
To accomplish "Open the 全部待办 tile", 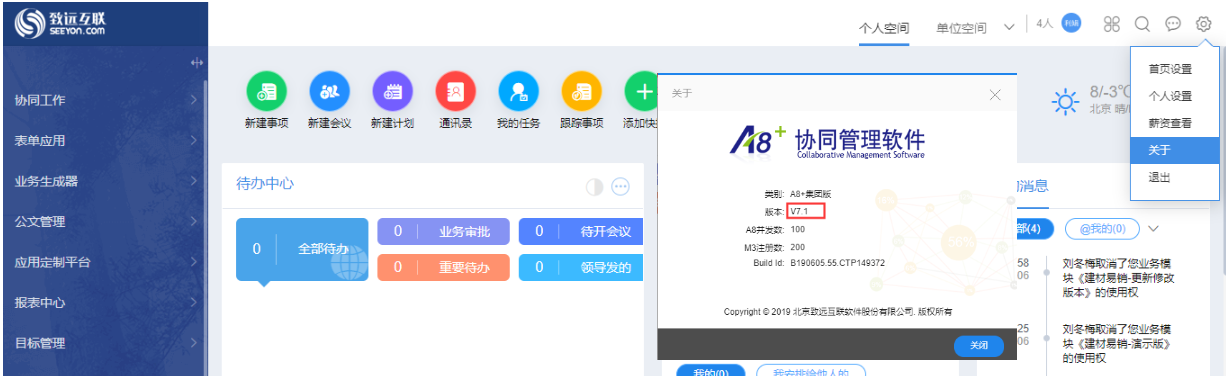I will click(302, 249).
